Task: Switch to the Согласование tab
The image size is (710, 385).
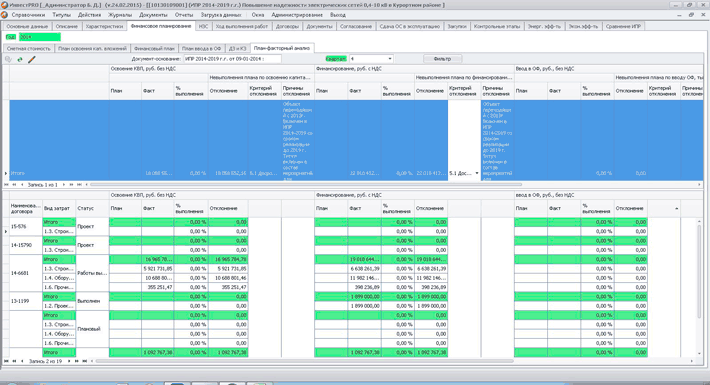Action: (x=356, y=26)
